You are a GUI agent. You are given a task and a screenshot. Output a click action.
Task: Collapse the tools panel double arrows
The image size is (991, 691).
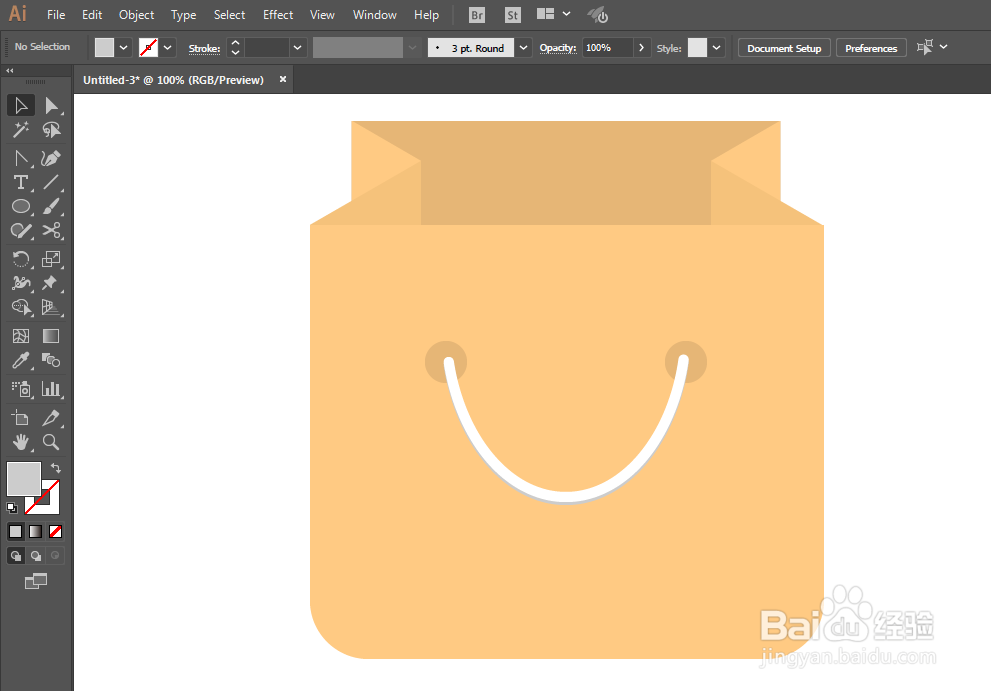(x=9, y=70)
